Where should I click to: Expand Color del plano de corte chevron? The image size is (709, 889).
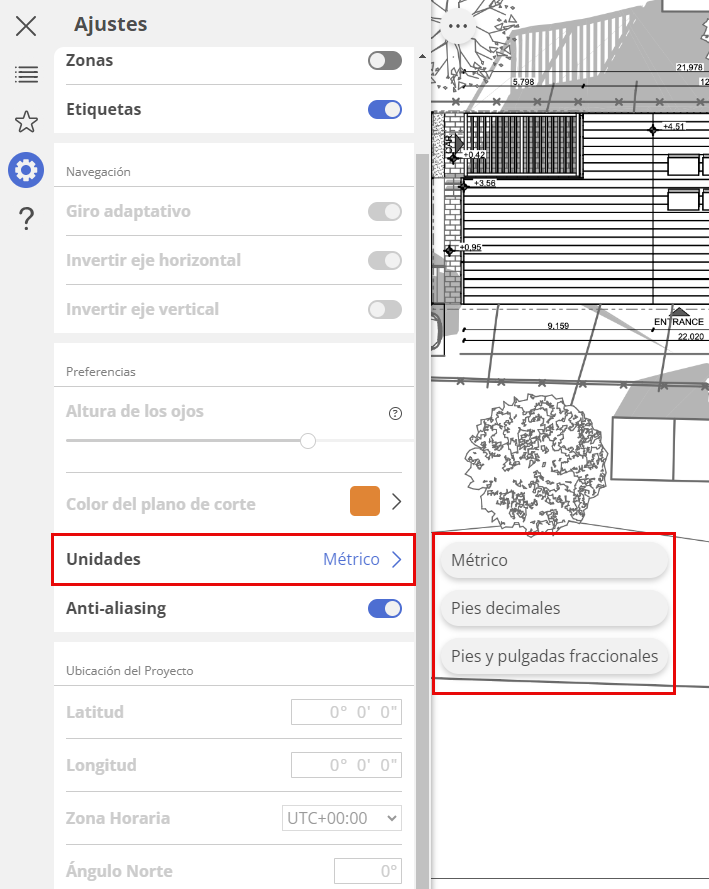(x=397, y=502)
